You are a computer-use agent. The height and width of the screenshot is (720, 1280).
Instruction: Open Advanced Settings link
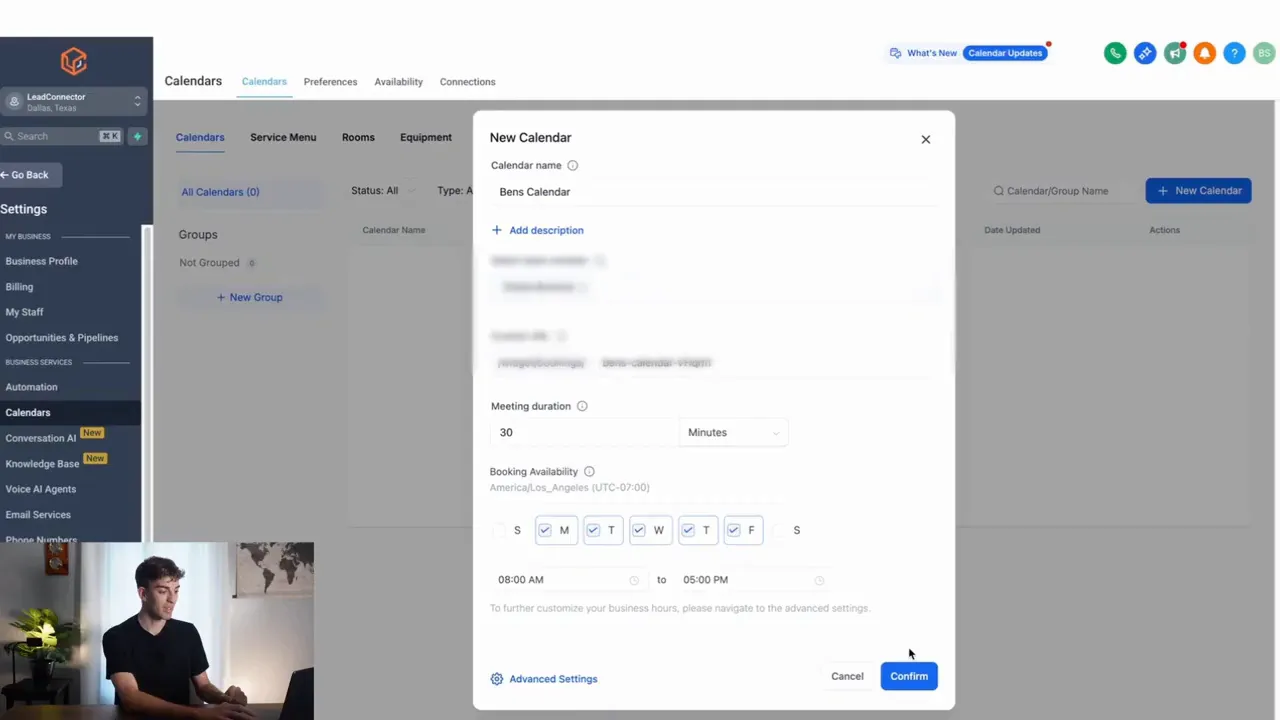544,679
